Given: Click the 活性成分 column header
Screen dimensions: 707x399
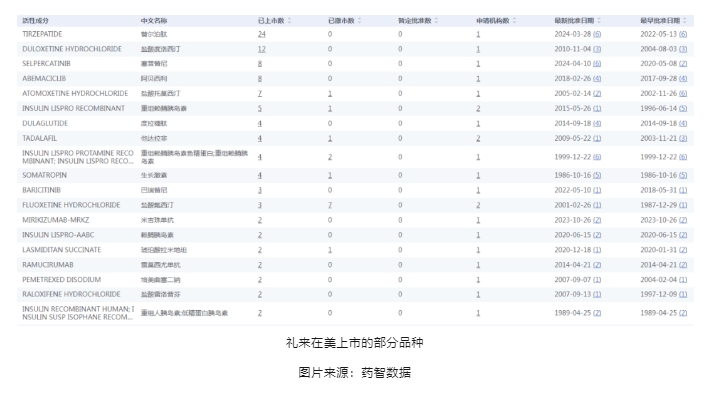Looking at the screenshot, I should 36,21.
